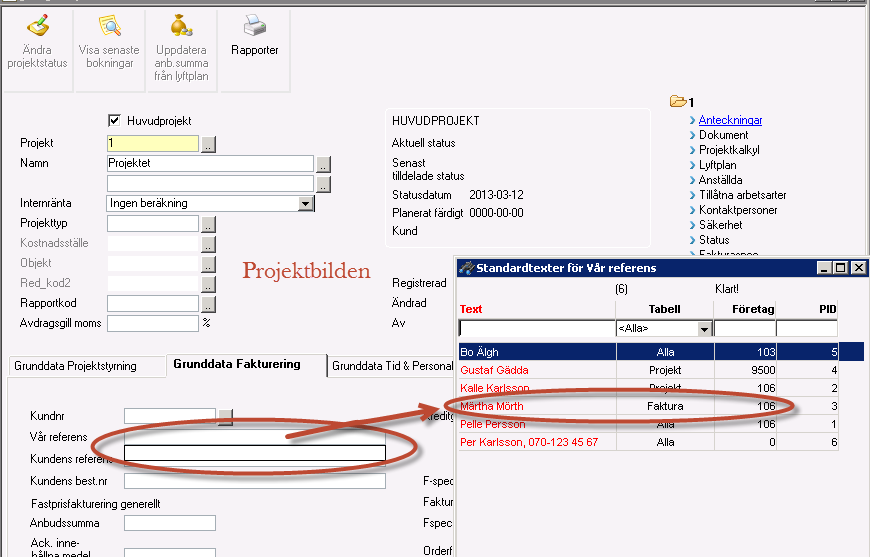Image resolution: width=870 pixels, height=557 pixels.
Task: Click the Kundens referens input field
Action: click(x=255, y=453)
